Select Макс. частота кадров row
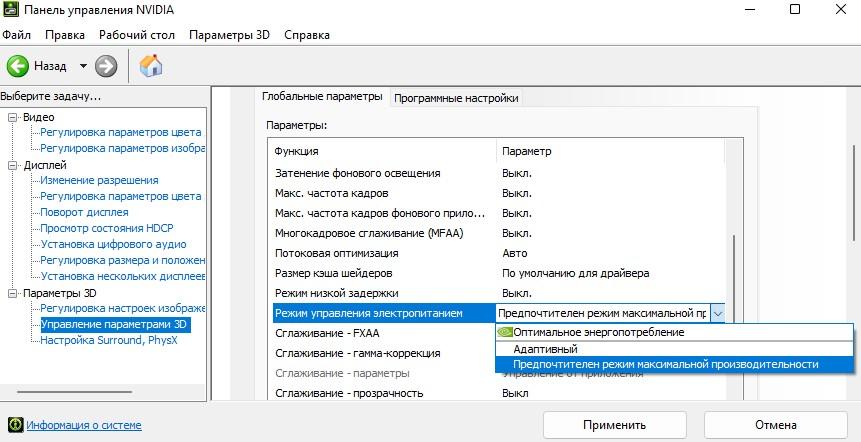This screenshot has width=861, height=442. (x=499, y=193)
